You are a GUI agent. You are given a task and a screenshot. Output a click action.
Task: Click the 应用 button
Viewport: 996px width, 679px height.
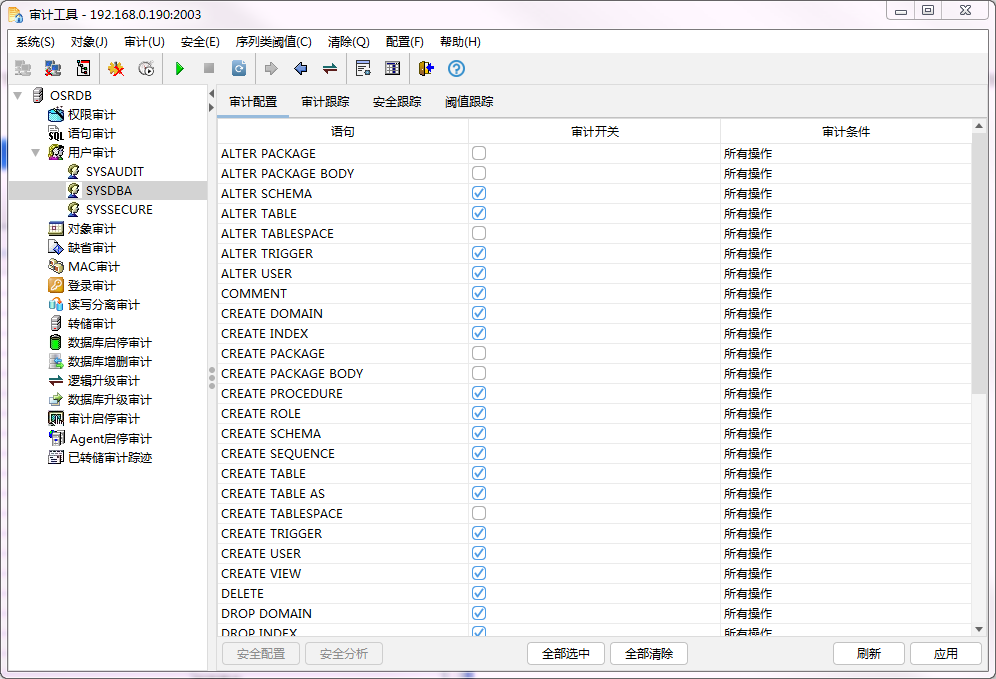click(x=945, y=654)
